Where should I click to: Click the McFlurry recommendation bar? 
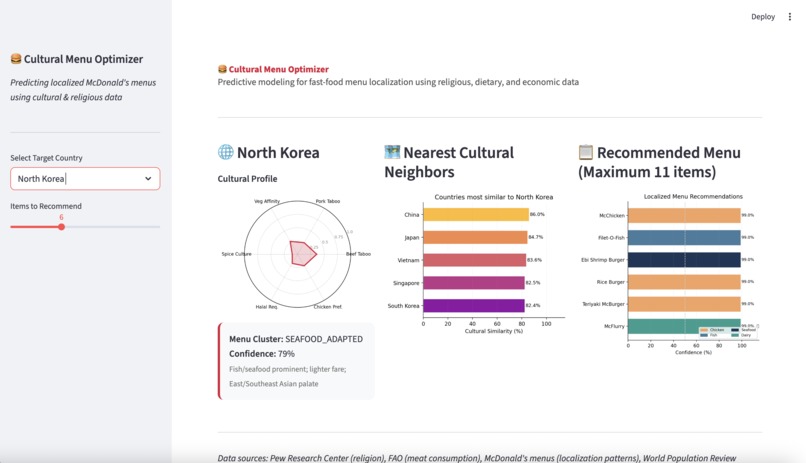pos(684,326)
